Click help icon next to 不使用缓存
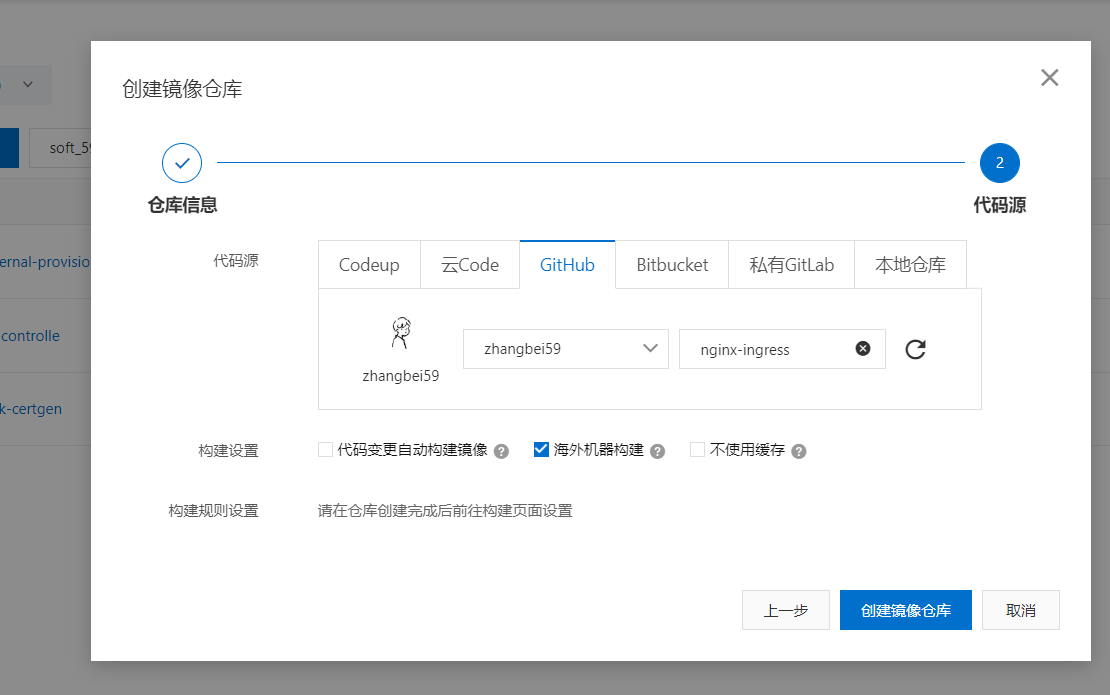This screenshot has height=695, width=1110. [x=798, y=451]
